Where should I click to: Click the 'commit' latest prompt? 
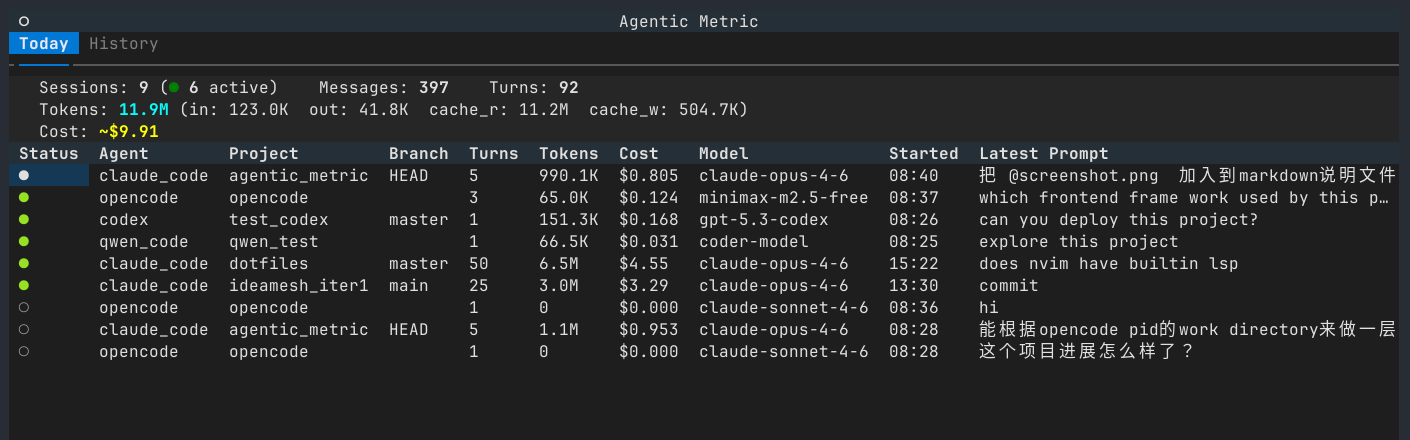coord(1009,285)
